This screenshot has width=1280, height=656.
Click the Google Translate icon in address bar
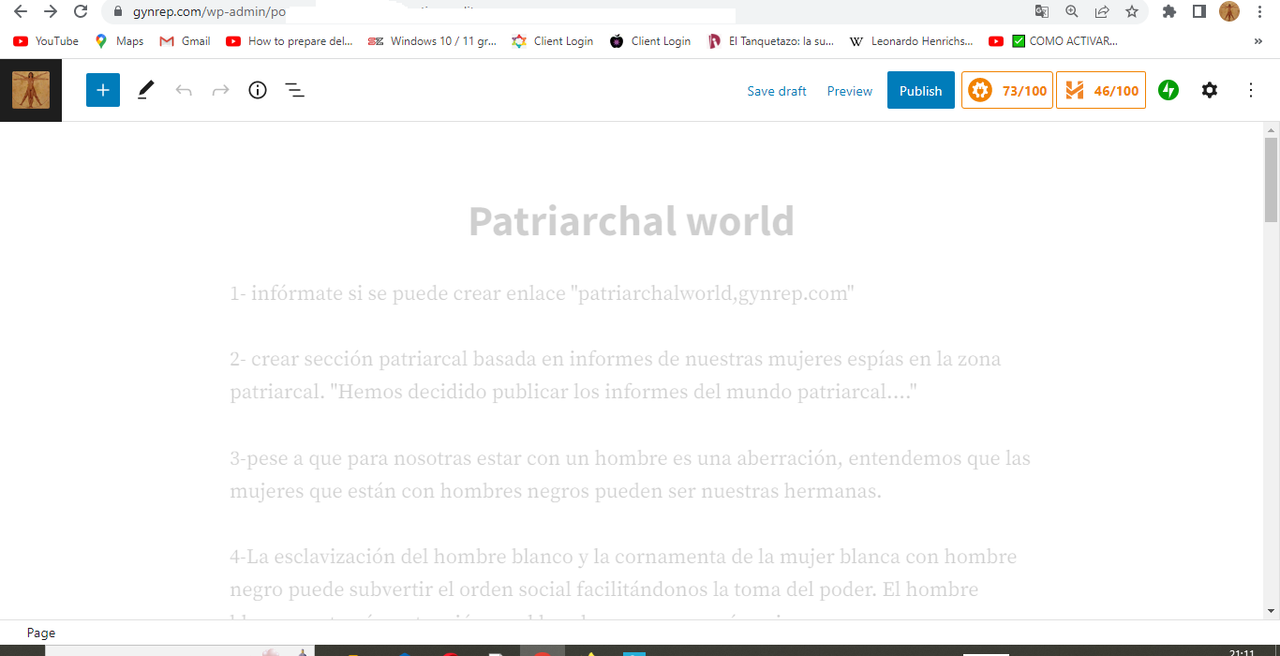(x=1042, y=12)
